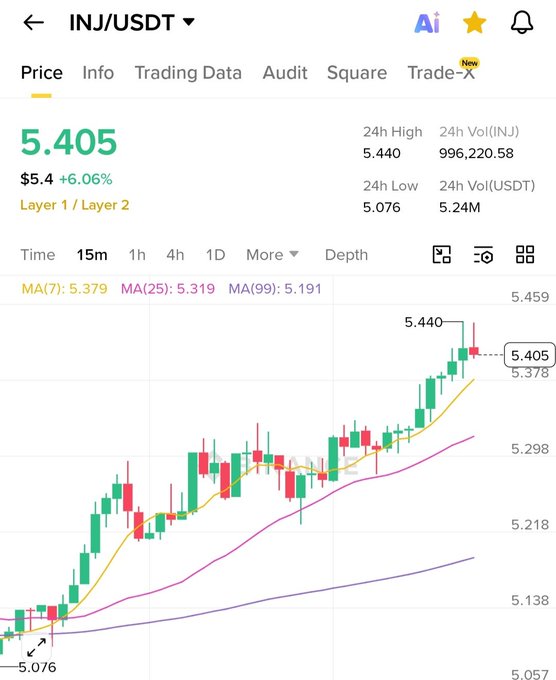Expand the chart to fullscreen

pos(36,647)
